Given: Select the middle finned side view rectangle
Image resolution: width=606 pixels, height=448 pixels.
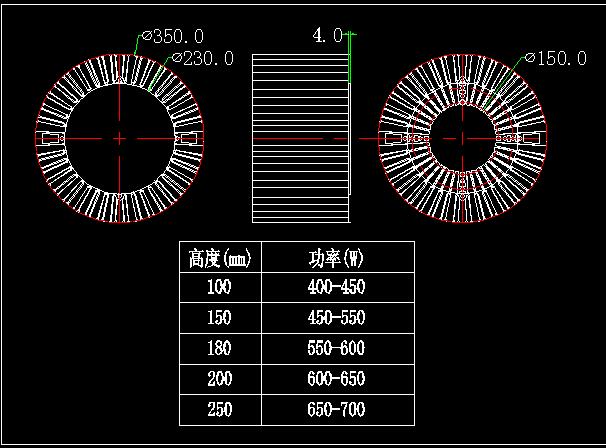Looking at the screenshot, I should pyautogui.click(x=301, y=138).
